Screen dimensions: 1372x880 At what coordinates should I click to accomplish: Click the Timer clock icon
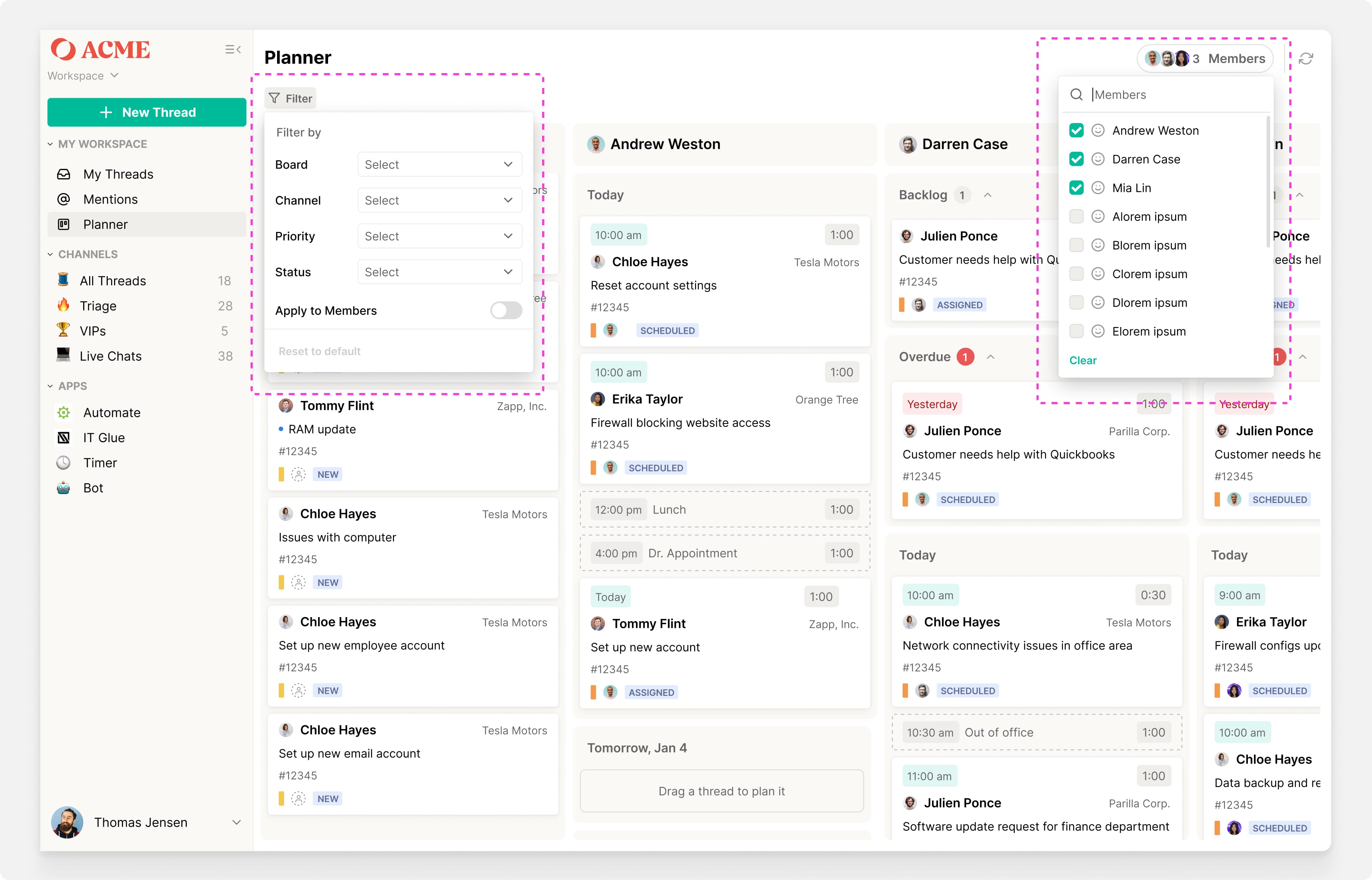(64, 463)
